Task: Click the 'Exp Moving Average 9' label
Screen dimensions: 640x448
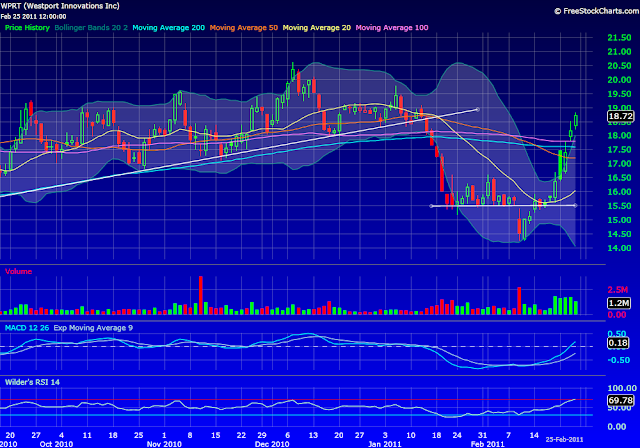Action: (93, 328)
